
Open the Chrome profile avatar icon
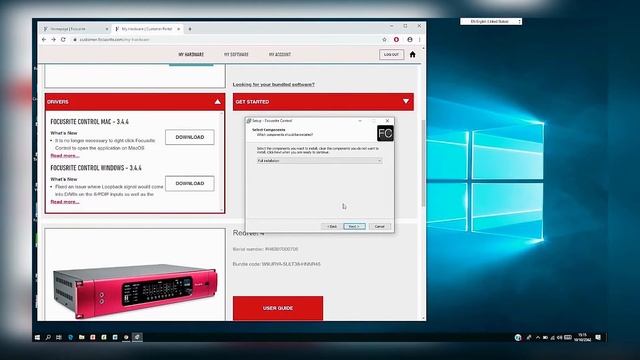point(410,40)
